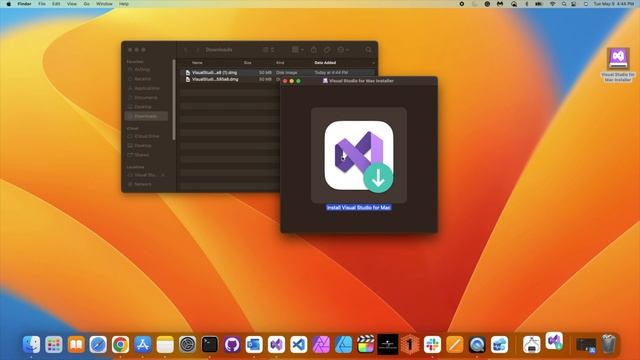Open the Go menu

(87, 4)
